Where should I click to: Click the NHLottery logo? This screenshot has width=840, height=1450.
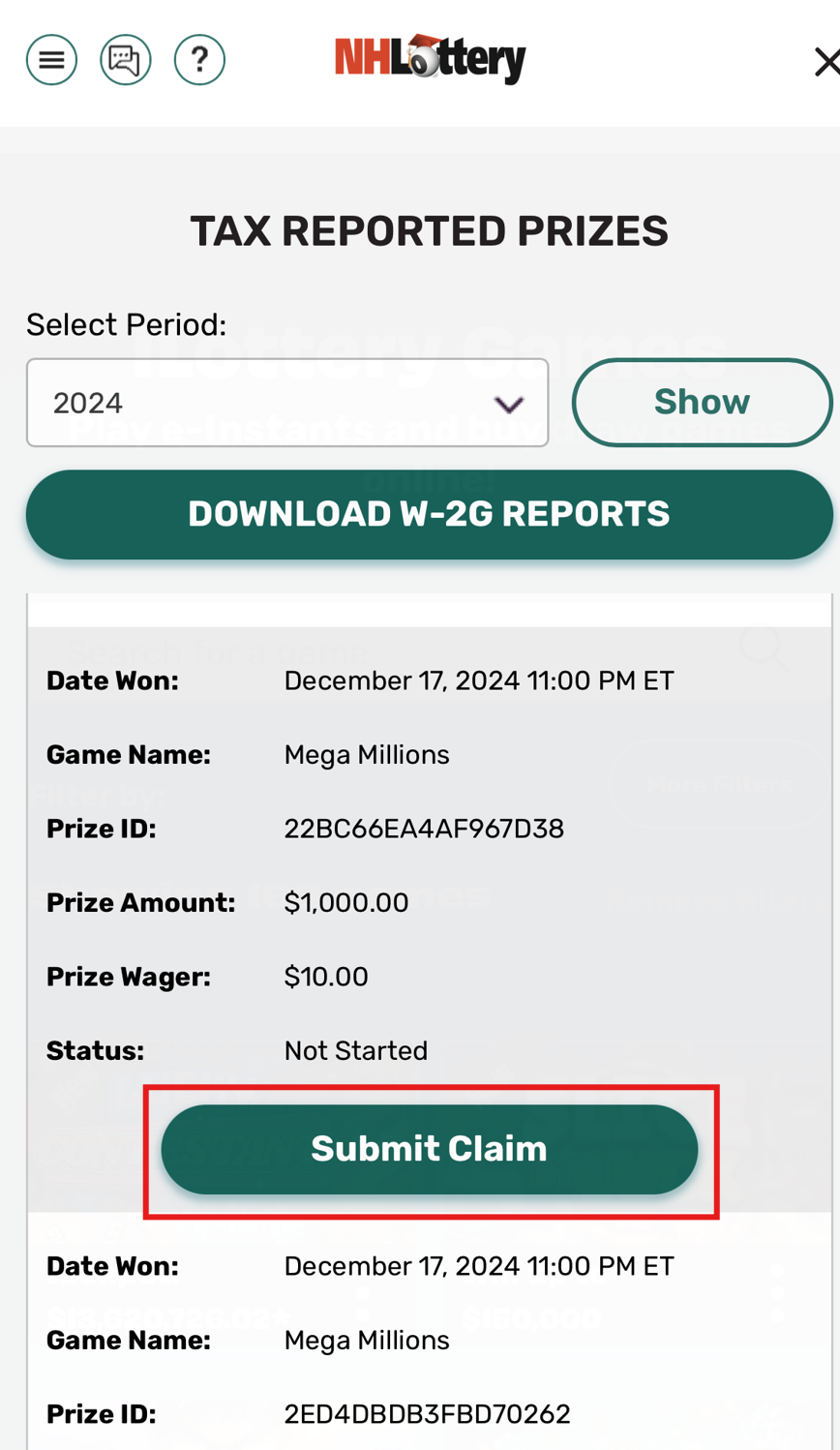[429, 58]
